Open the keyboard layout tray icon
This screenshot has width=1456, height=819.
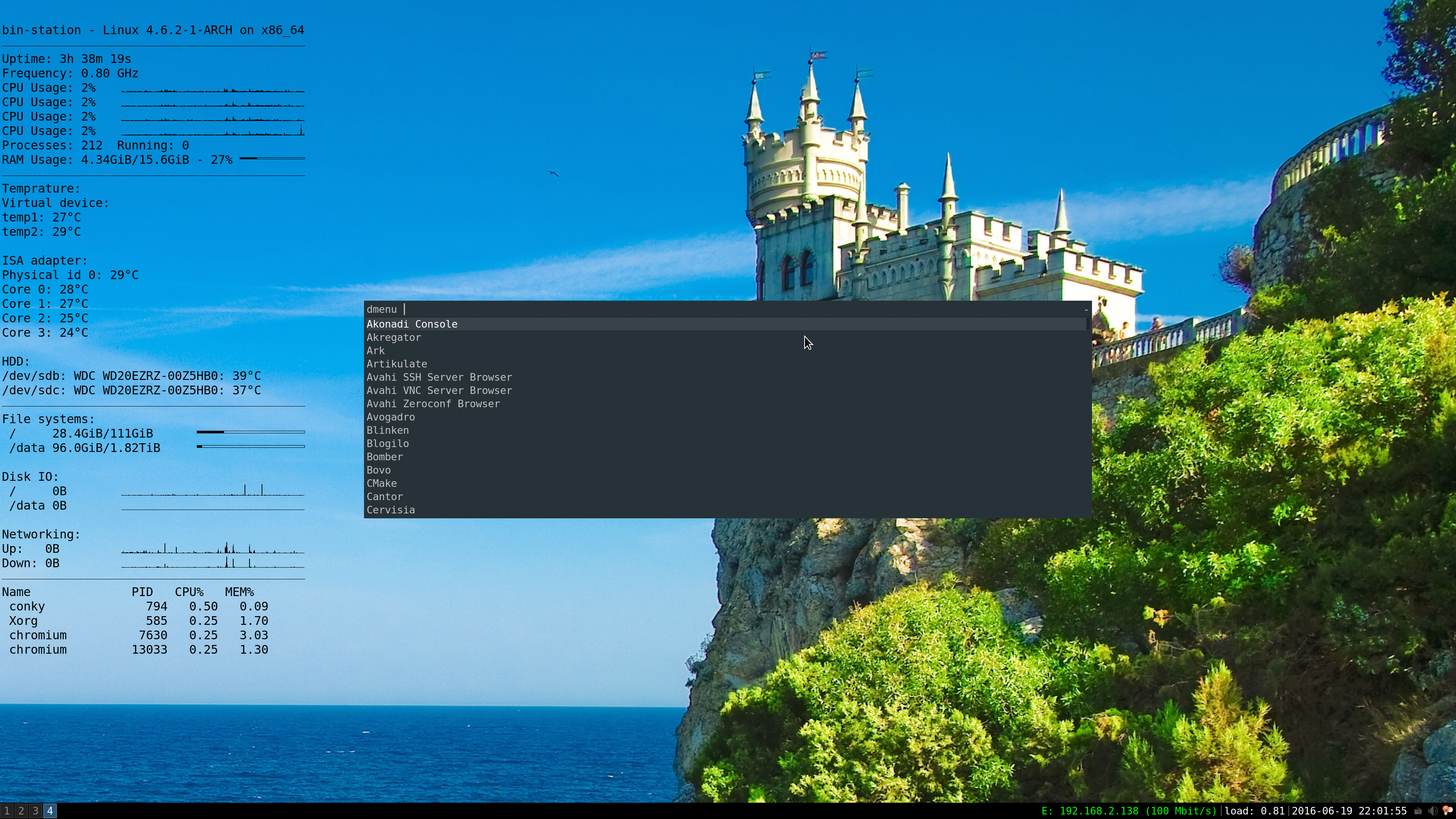pos(1418,811)
